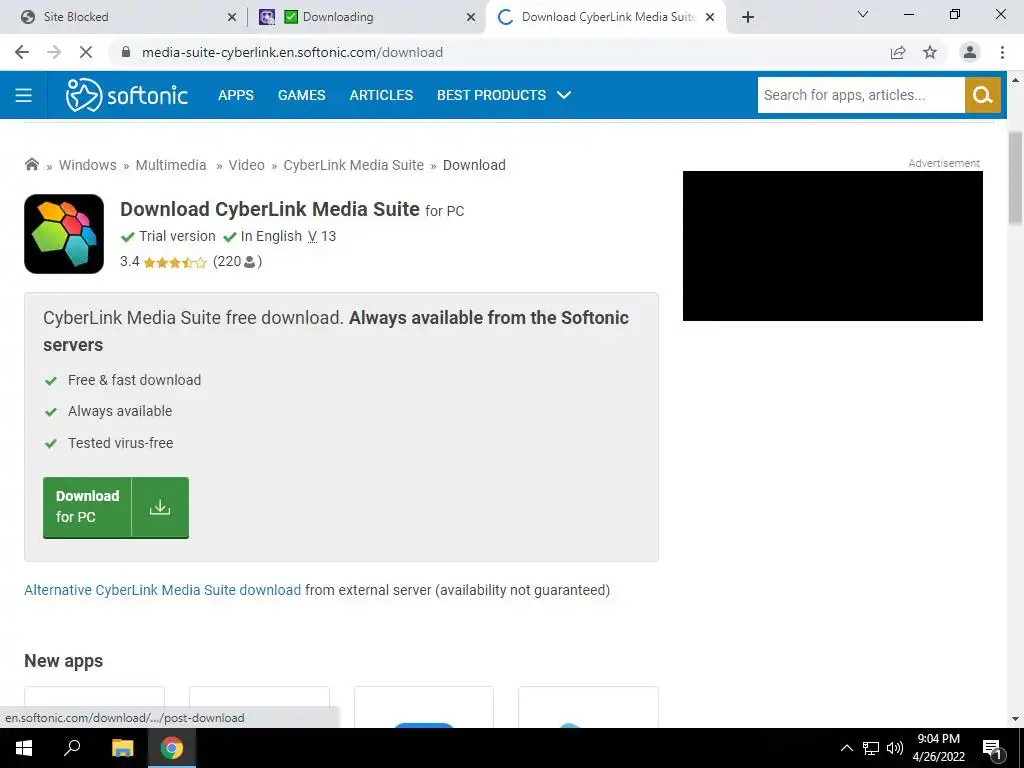Click Download for PC button
The image size is (1024, 768).
116,507
